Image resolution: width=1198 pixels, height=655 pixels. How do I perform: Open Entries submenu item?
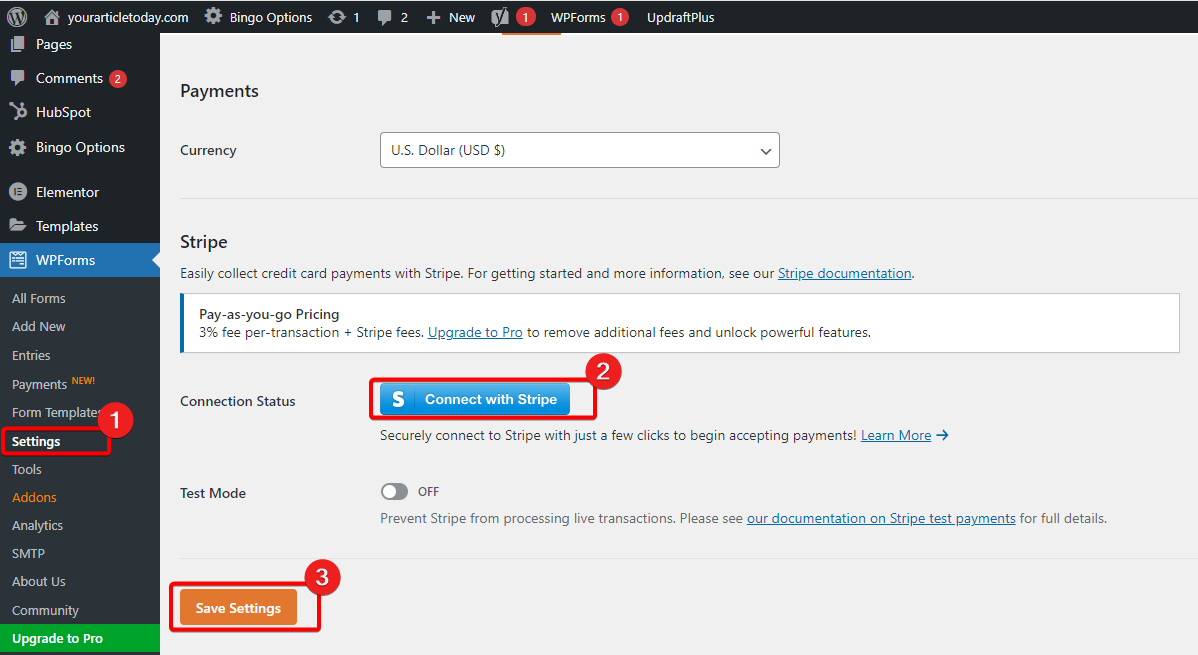31,355
